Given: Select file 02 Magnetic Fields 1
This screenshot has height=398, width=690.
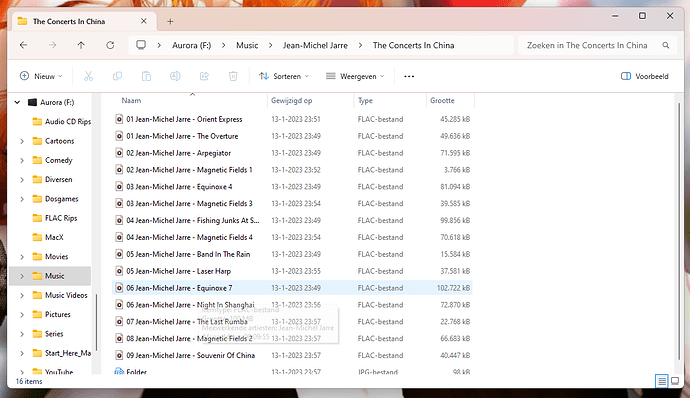Looking at the screenshot, I should click(293, 170).
